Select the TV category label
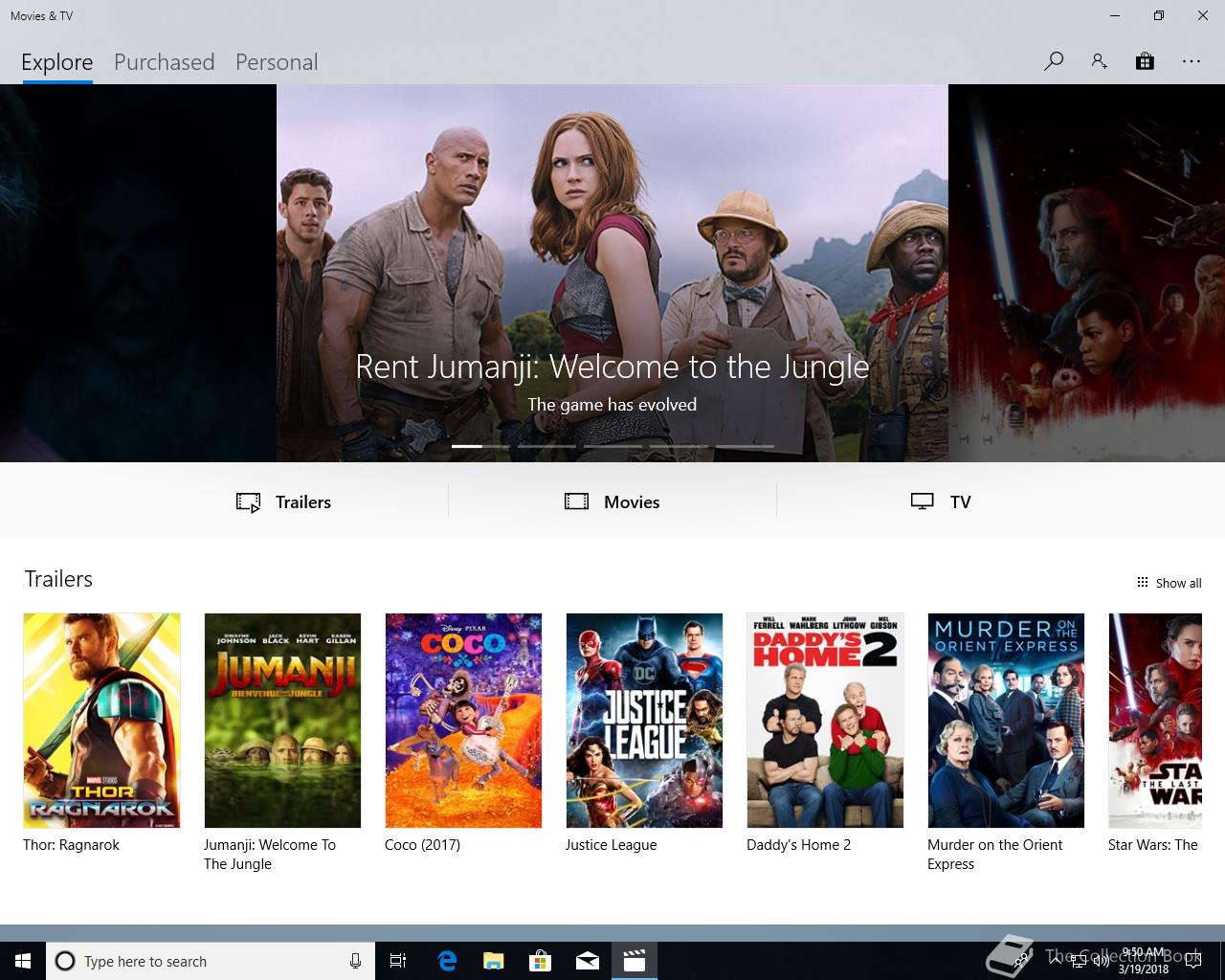The height and width of the screenshot is (980, 1225). 960,501
